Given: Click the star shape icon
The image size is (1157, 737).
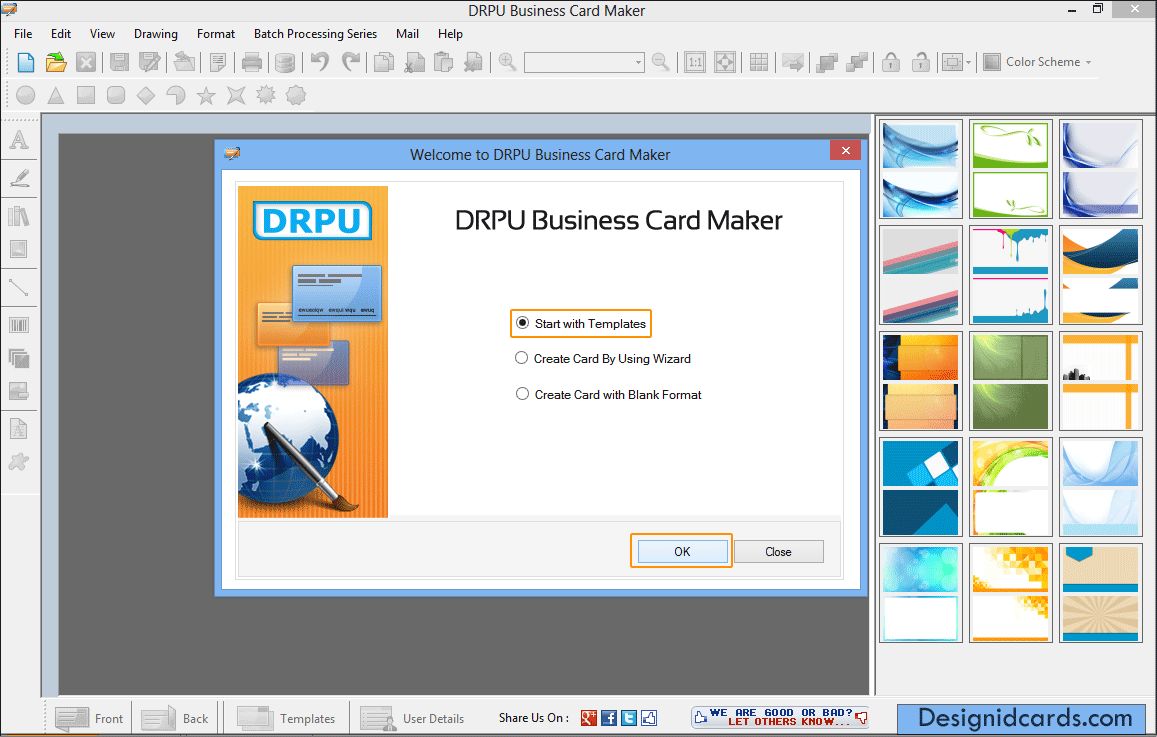Looking at the screenshot, I should [x=206, y=96].
